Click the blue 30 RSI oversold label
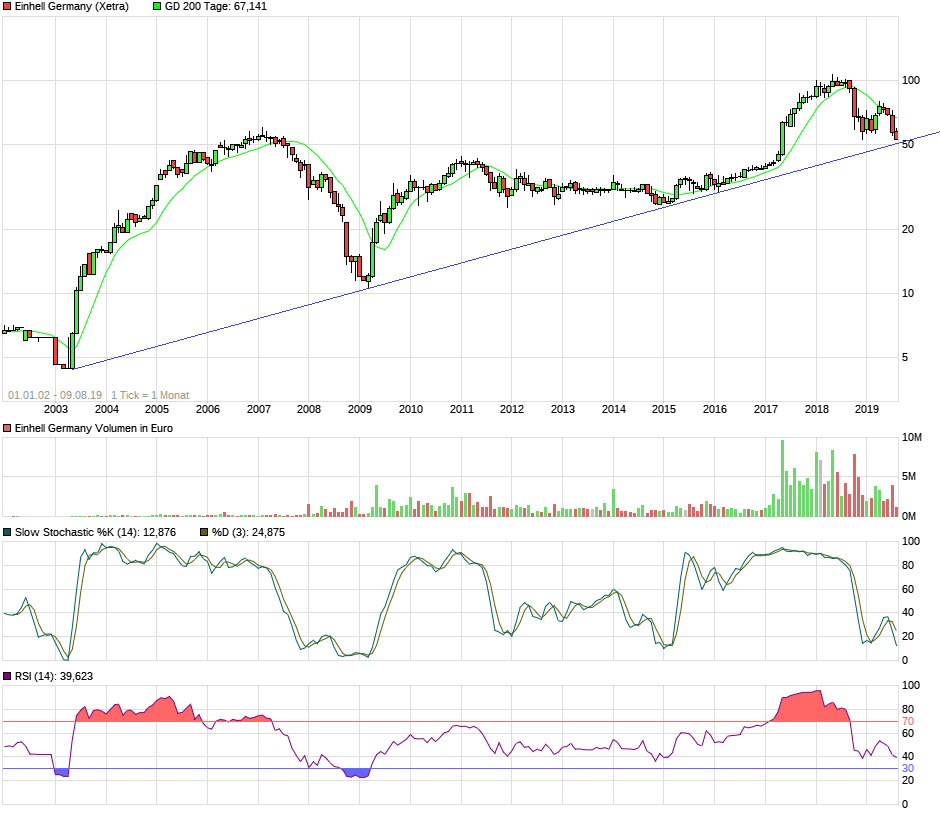The height and width of the screenshot is (814, 940). click(x=908, y=768)
